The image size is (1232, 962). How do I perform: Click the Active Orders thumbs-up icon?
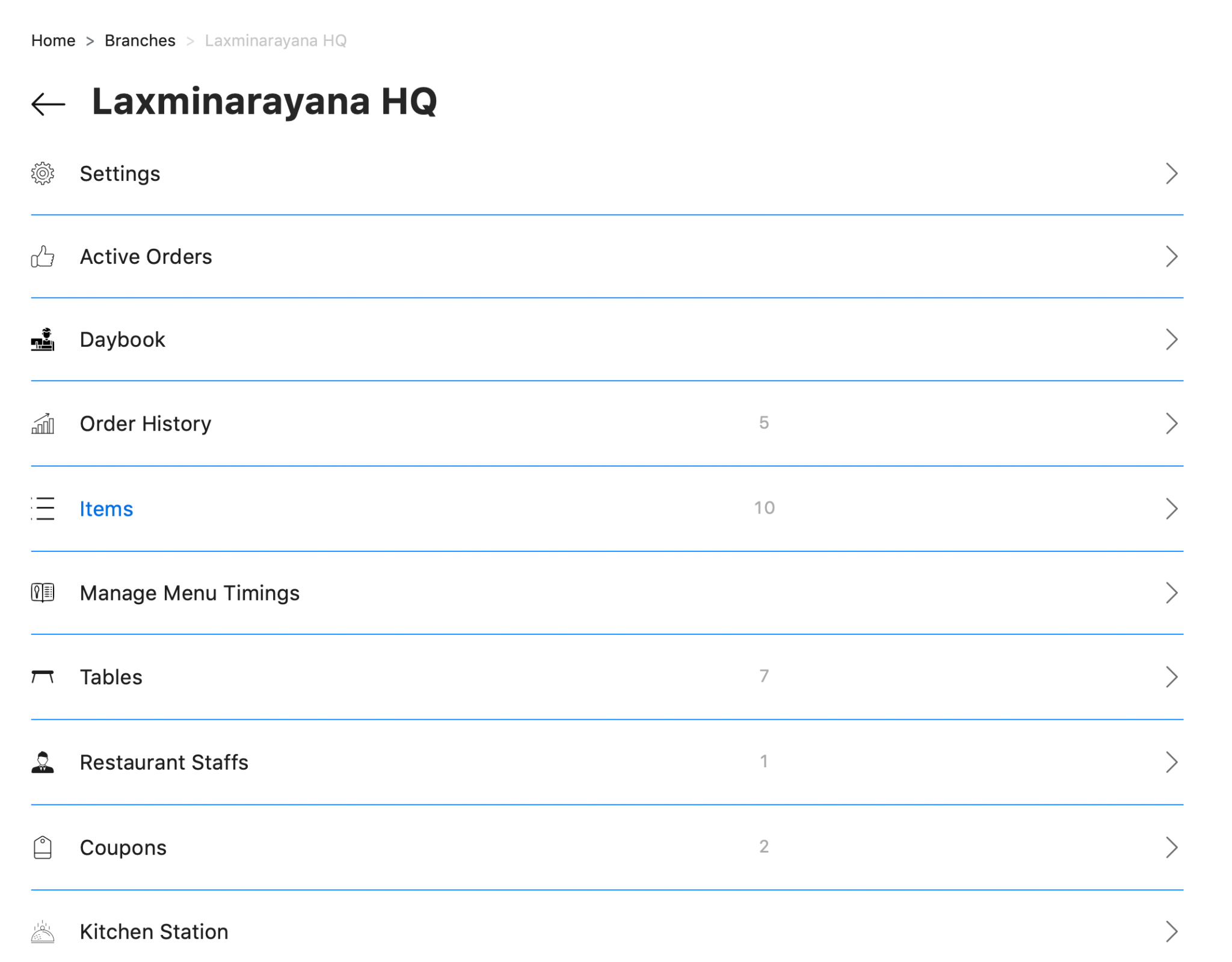tap(43, 257)
